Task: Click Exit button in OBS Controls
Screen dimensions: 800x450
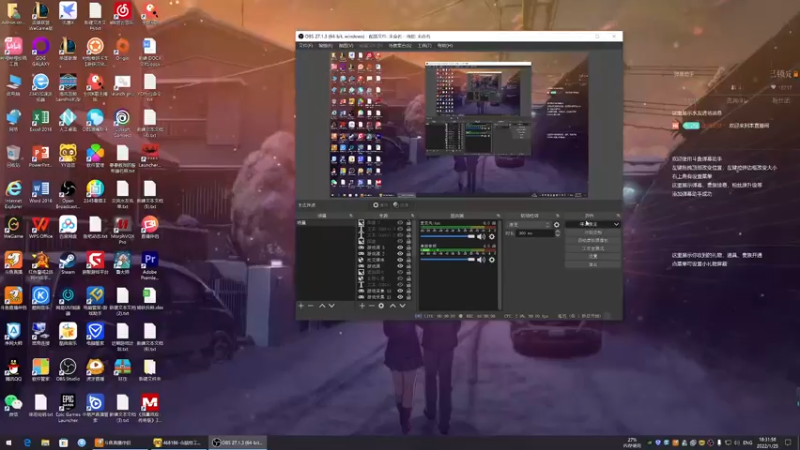Action: tap(593, 265)
